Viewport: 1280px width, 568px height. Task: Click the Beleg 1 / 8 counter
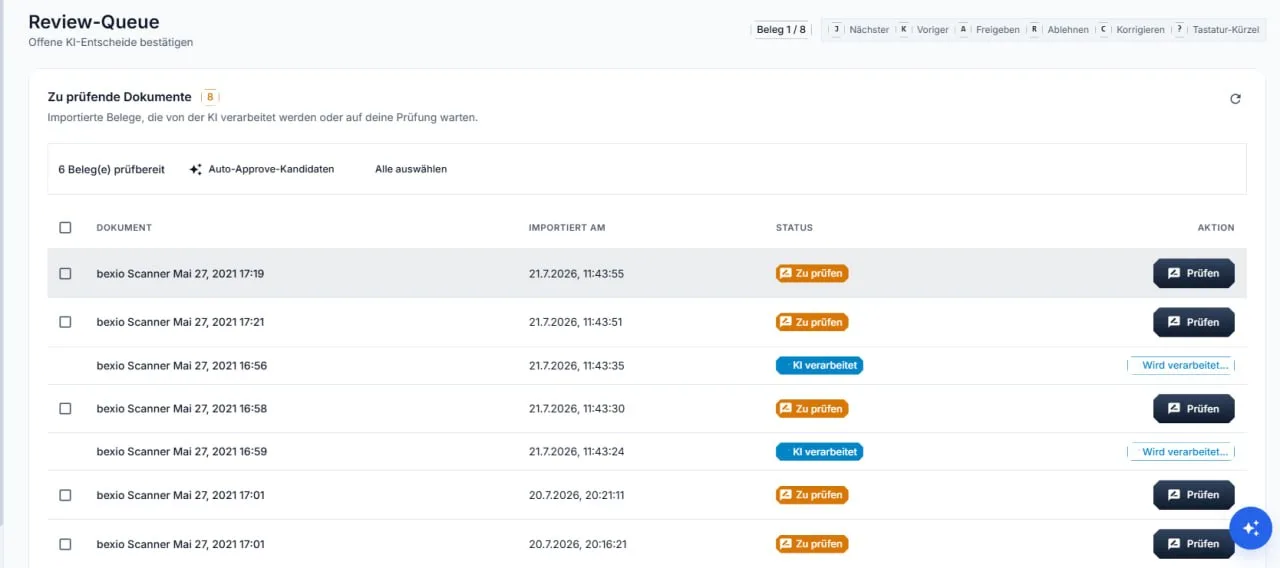pyautogui.click(x=781, y=30)
